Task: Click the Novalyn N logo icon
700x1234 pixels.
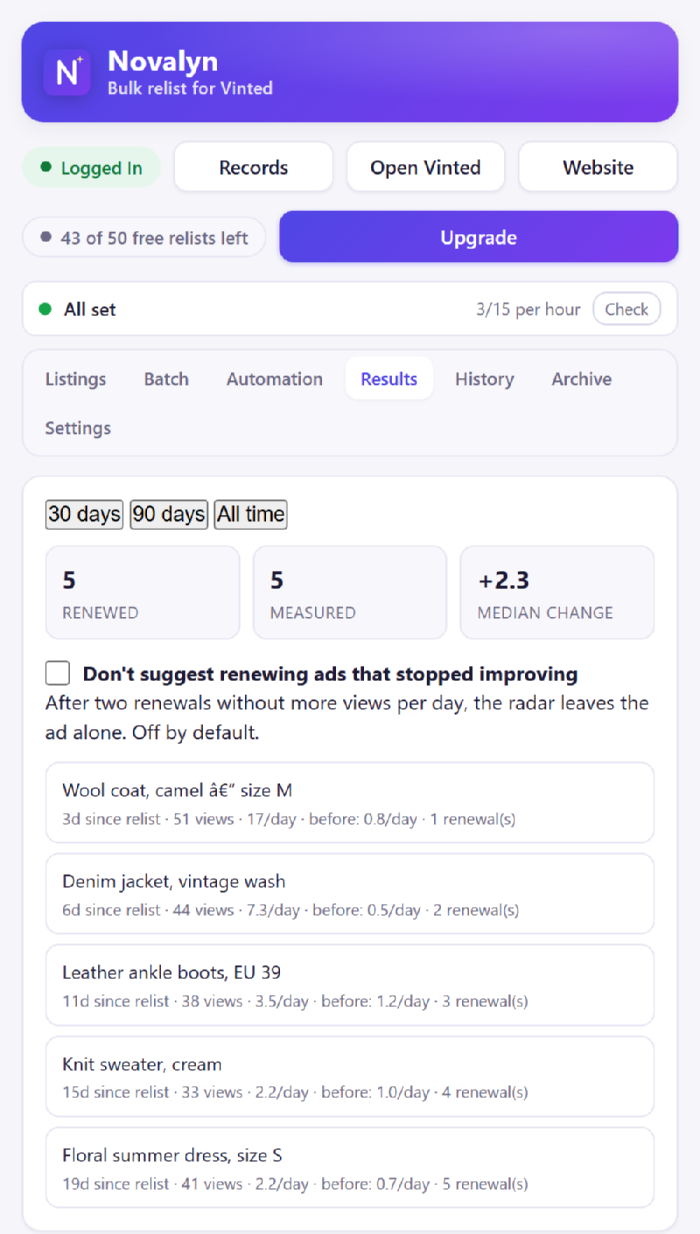Action: click(67, 72)
